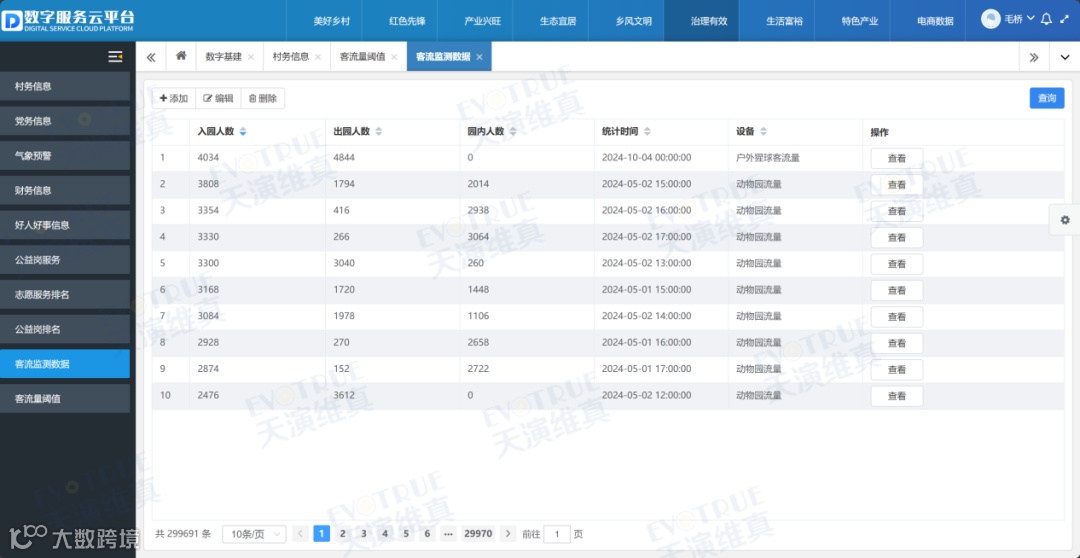Click the 删除 delete button

point(262,99)
